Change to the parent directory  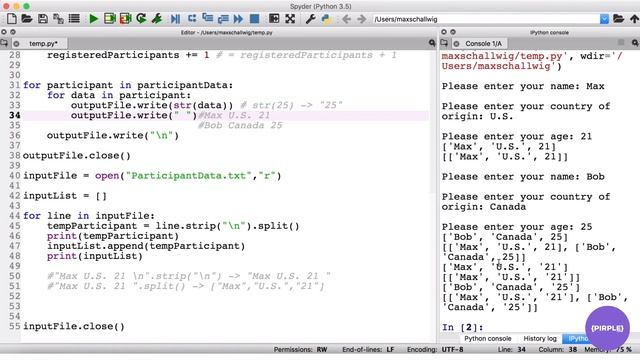[634, 19]
